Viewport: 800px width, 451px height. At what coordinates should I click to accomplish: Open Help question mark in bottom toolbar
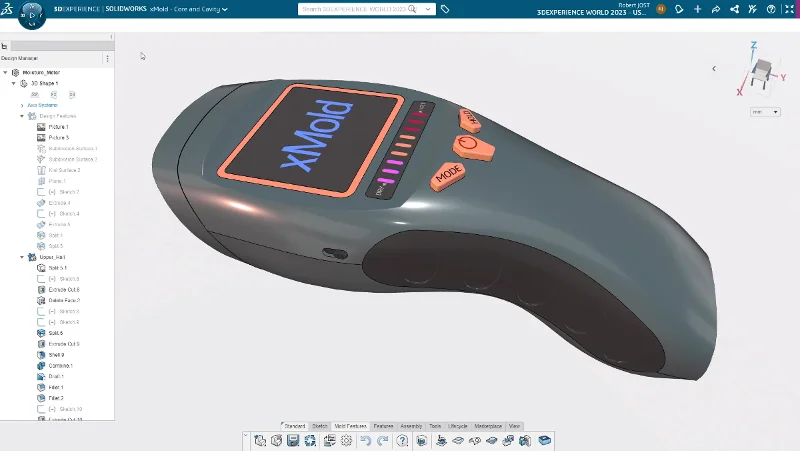[403, 440]
